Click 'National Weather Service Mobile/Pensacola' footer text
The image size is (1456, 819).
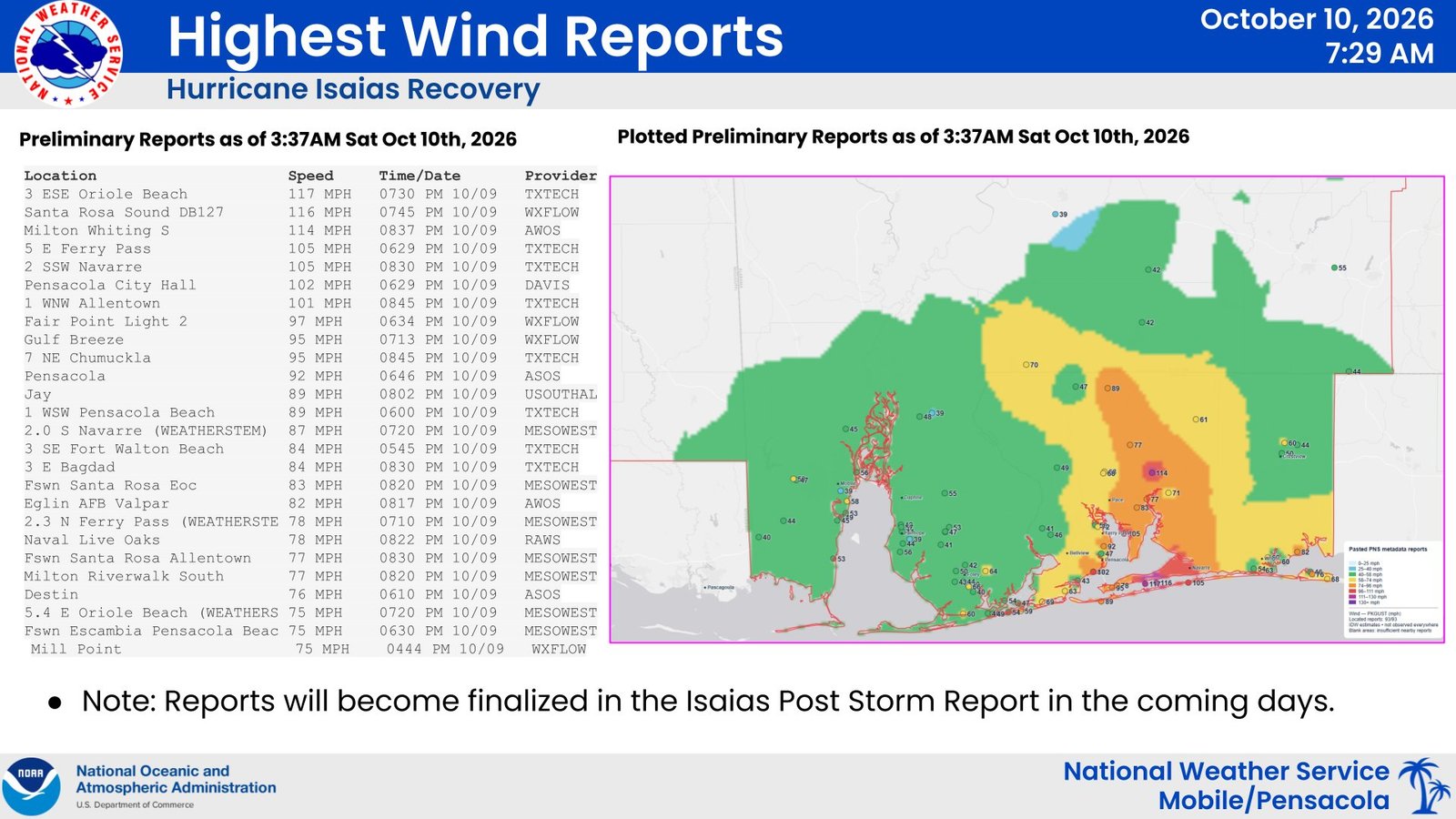click(1227, 785)
